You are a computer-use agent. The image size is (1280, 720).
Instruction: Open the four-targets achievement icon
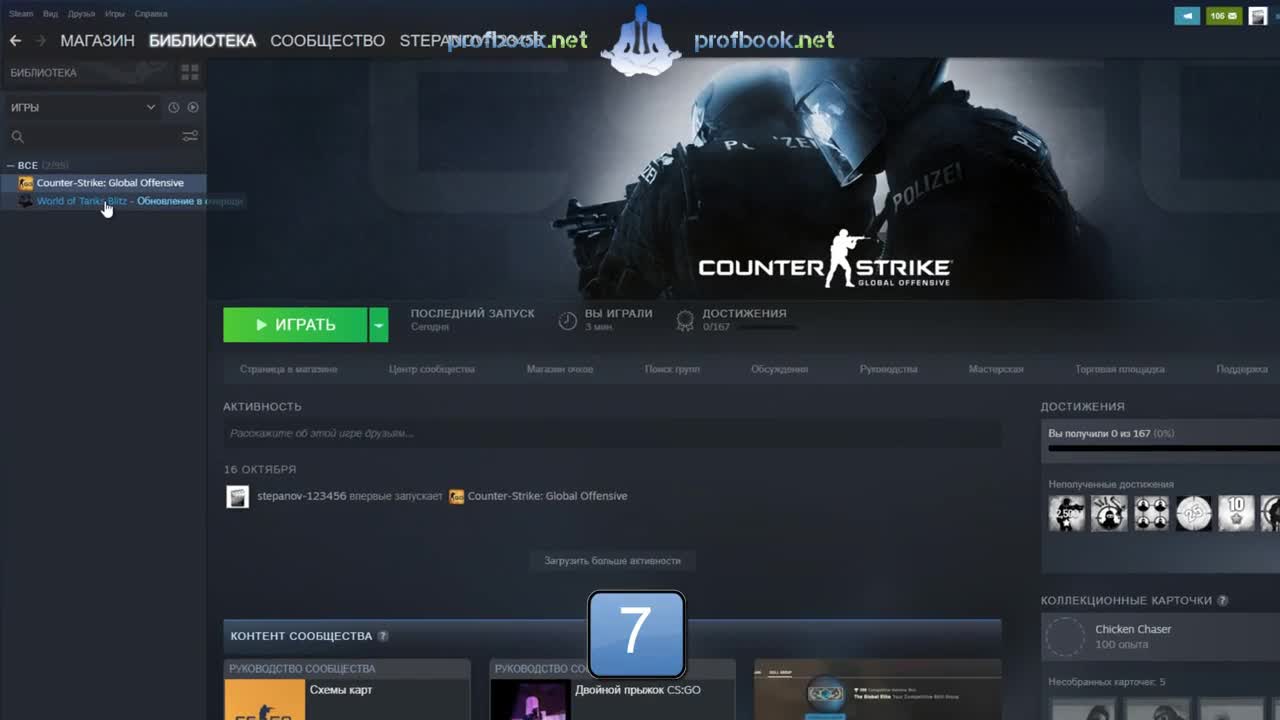[x=1151, y=513]
